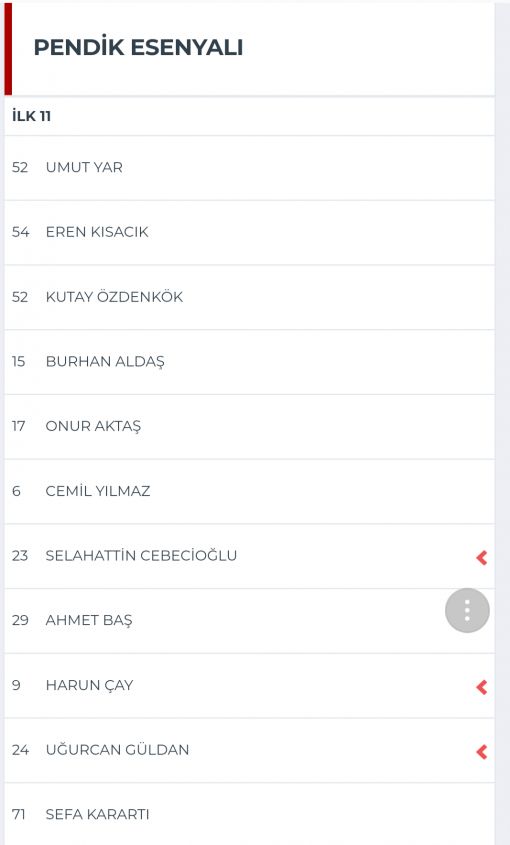The height and width of the screenshot is (845, 510).
Task: Click the red bar beside team title
Action: (8, 49)
